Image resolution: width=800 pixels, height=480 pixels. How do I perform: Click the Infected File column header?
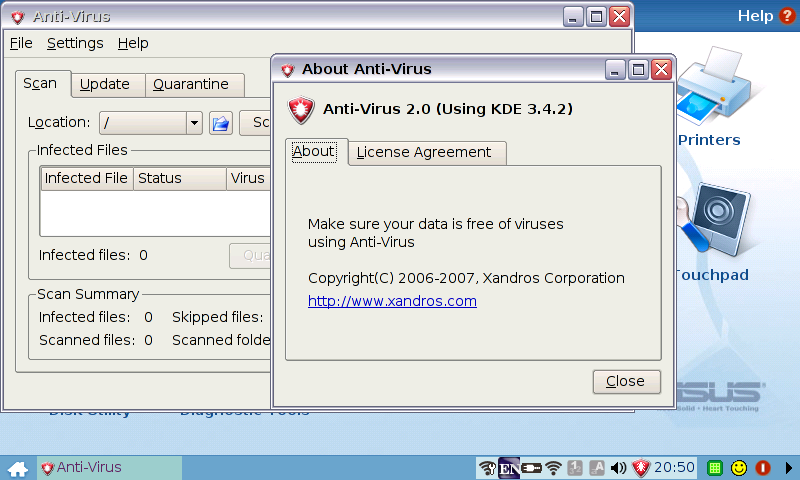click(x=87, y=179)
